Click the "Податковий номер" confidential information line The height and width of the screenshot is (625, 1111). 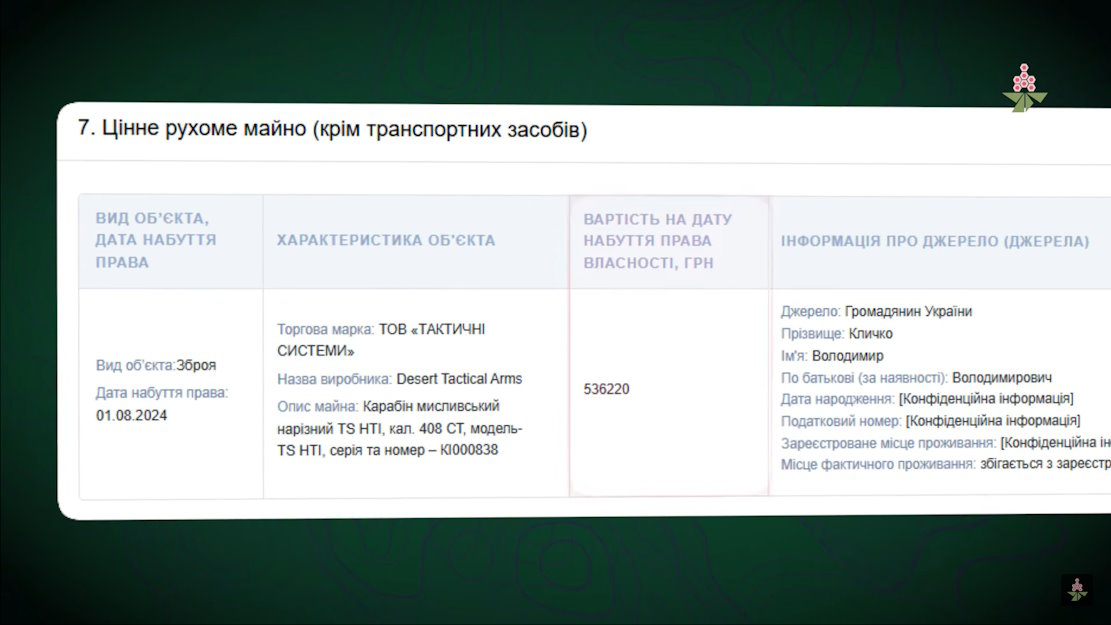pos(930,421)
